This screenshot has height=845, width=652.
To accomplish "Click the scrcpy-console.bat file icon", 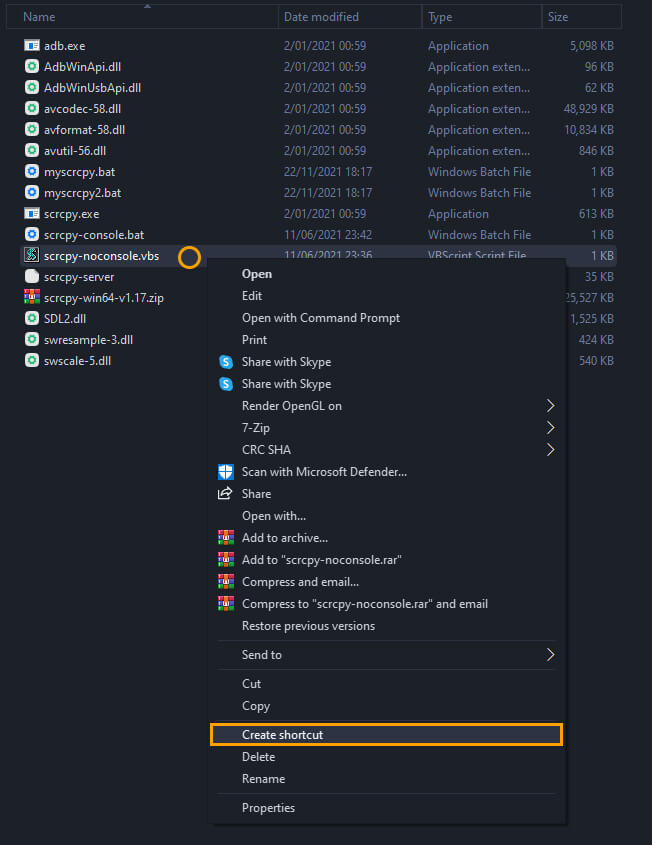I will (32, 234).
